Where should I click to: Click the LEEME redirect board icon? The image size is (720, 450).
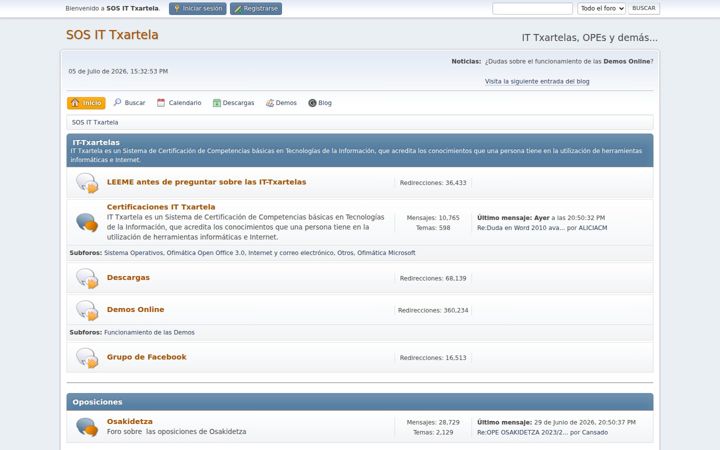point(87,183)
